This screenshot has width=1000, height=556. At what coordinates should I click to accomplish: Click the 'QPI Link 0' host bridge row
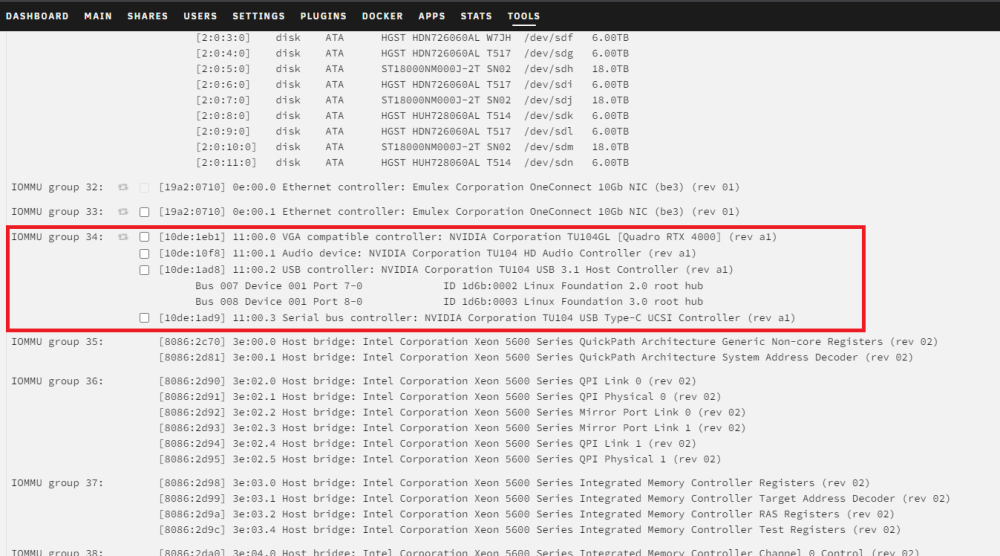click(x=427, y=381)
